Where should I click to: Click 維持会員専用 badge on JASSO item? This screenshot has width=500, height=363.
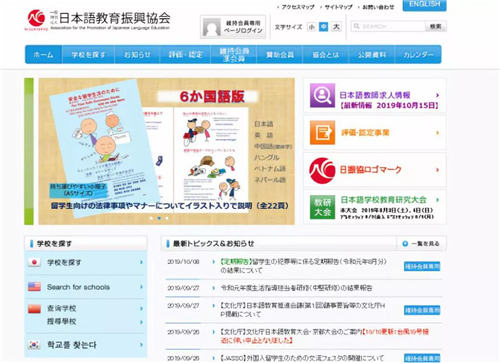[422, 358]
